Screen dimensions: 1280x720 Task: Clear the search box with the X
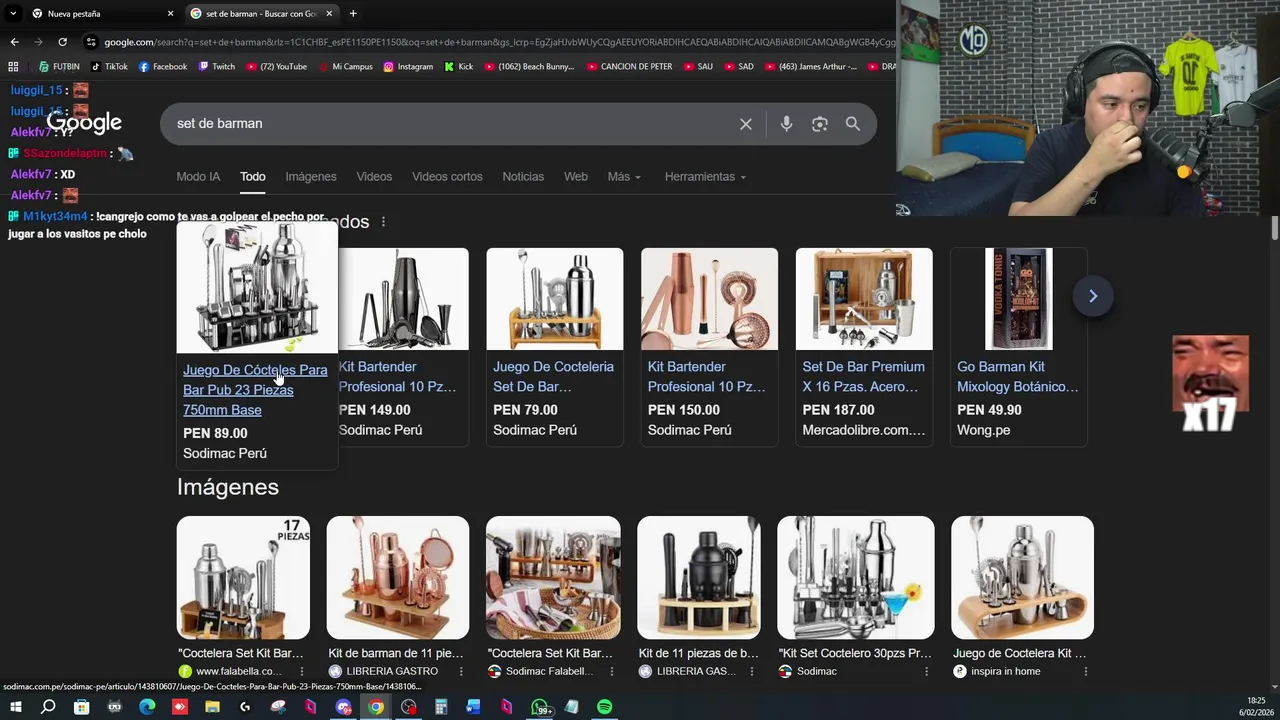point(746,124)
